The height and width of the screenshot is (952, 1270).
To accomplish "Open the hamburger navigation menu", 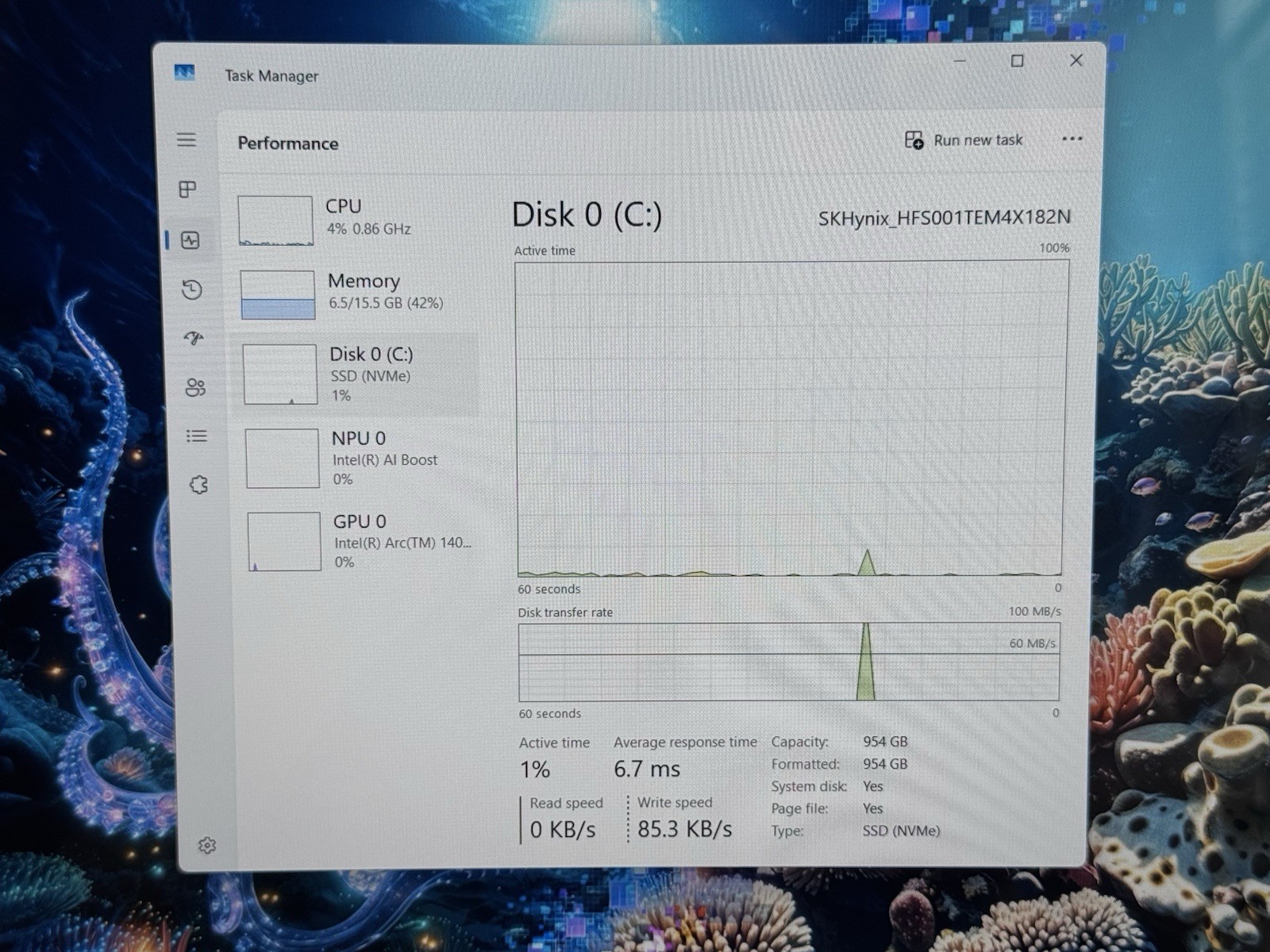I will [x=187, y=140].
